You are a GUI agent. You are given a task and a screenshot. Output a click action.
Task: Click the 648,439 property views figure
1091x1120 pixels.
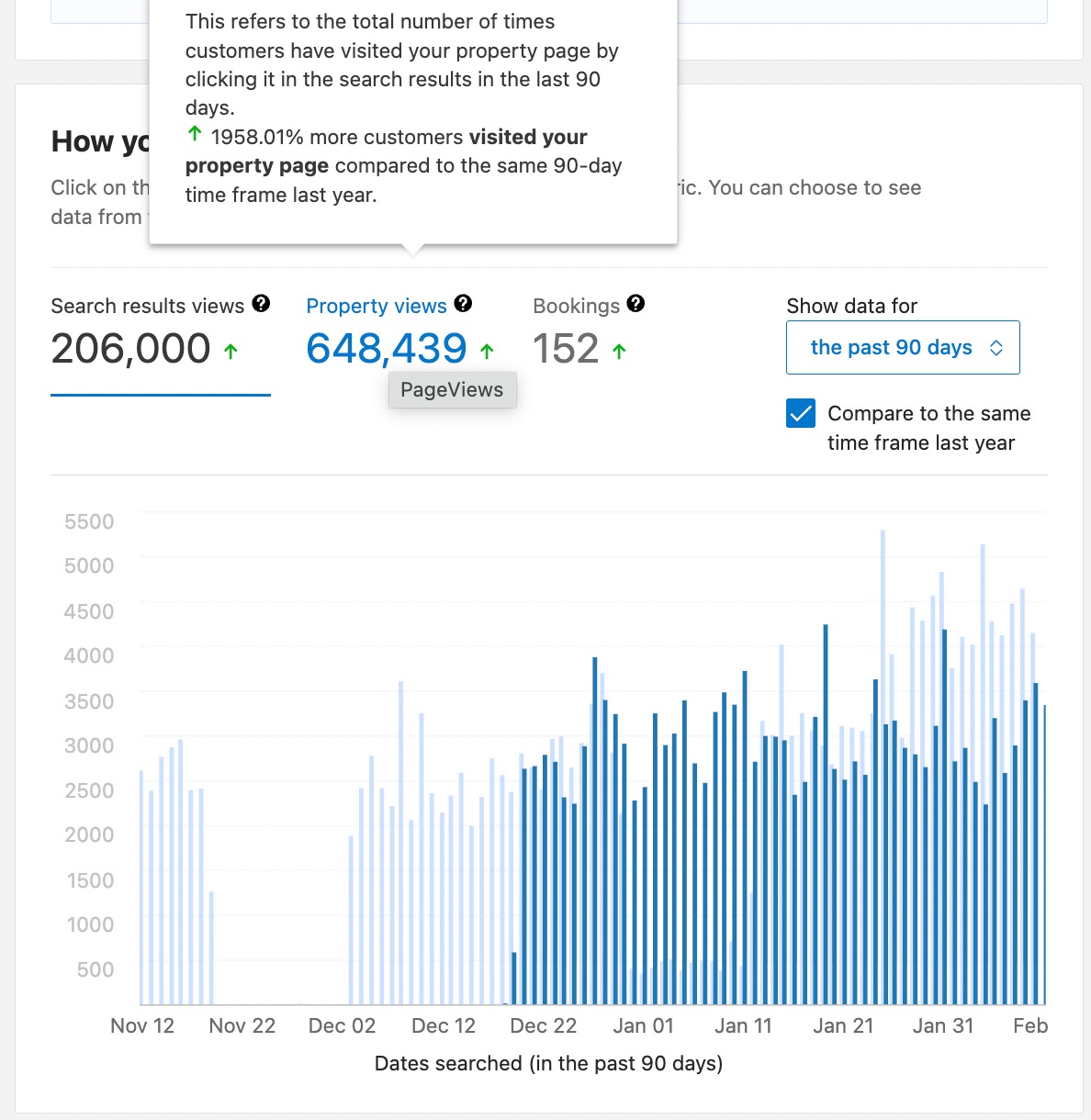tap(387, 350)
